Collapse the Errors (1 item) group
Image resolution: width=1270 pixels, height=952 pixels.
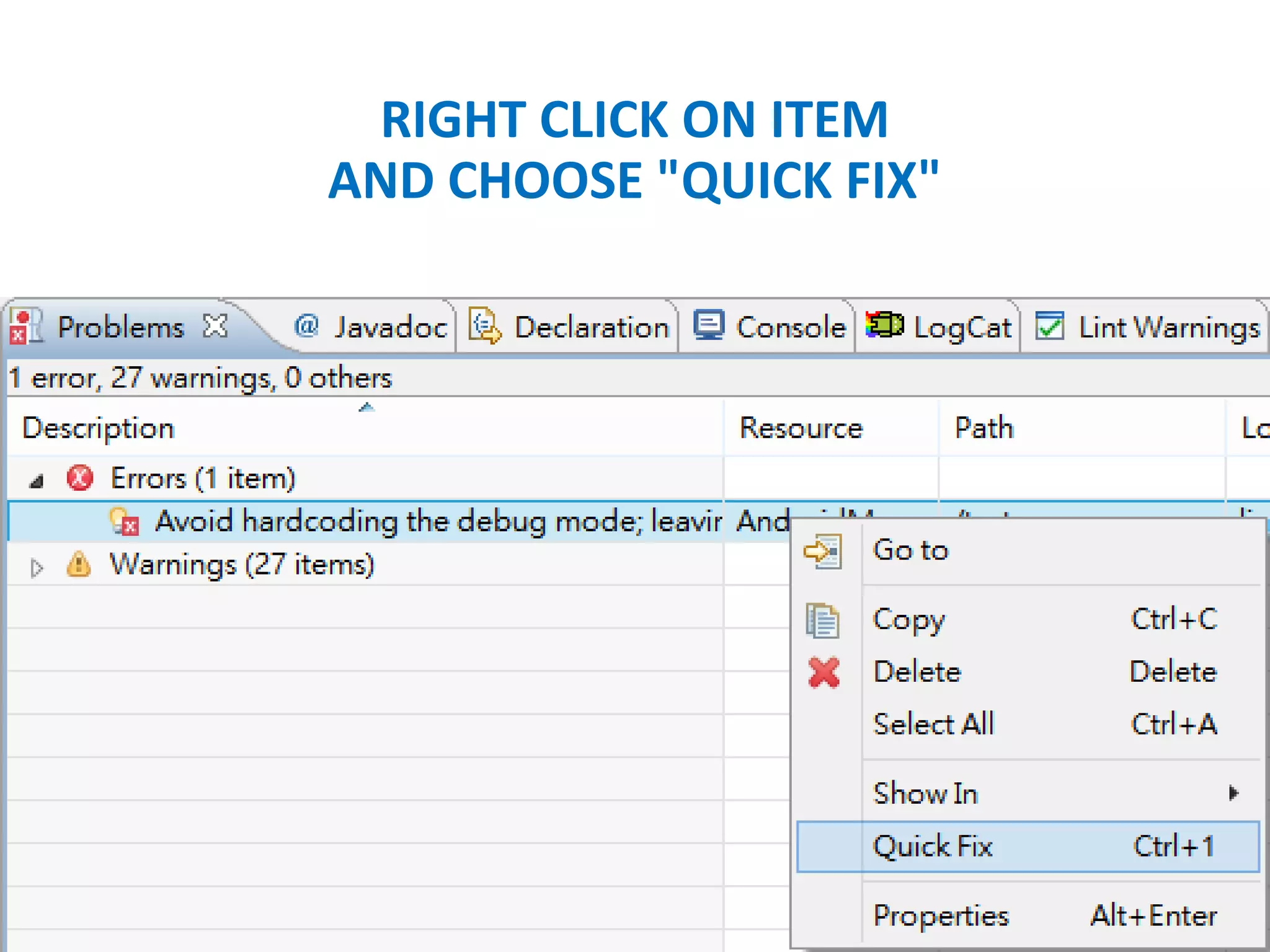pyautogui.click(x=37, y=481)
